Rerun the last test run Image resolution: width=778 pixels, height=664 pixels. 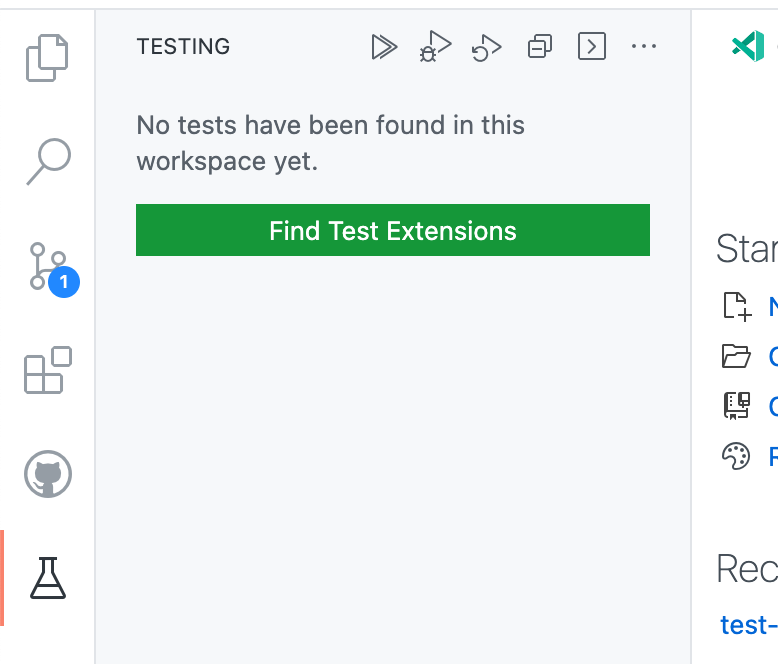[x=487, y=47]
